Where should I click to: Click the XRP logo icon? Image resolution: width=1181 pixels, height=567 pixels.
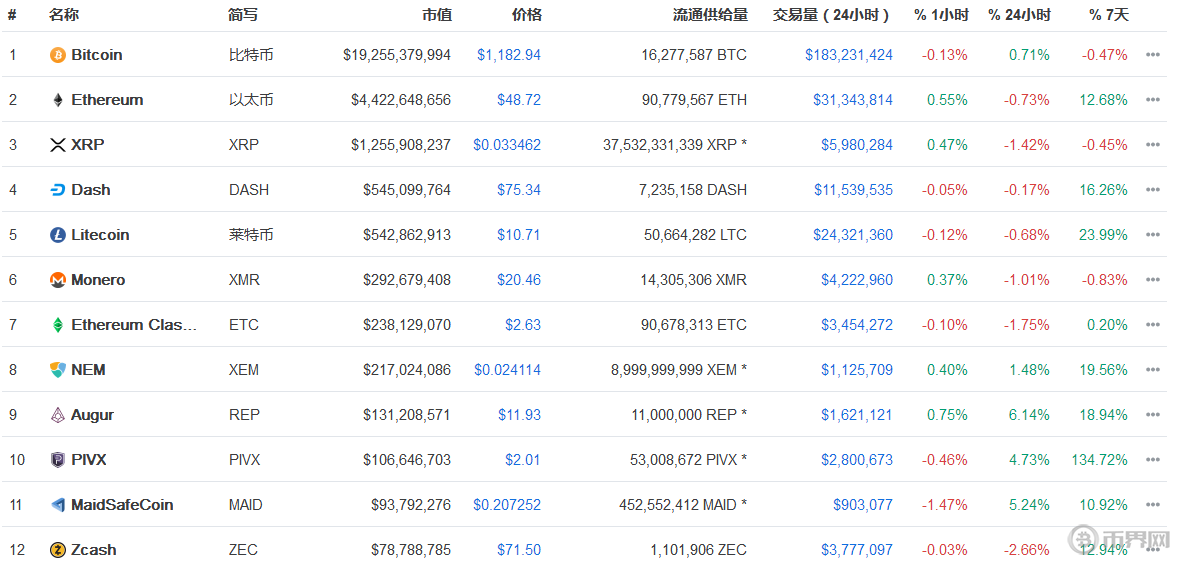click(58, 145)
